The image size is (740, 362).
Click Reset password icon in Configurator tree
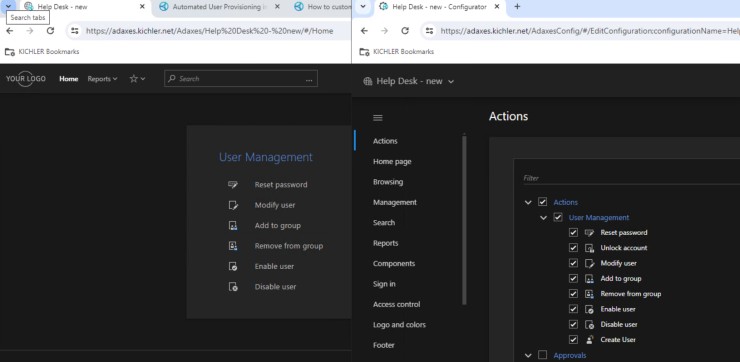click(x=589, y=233)
